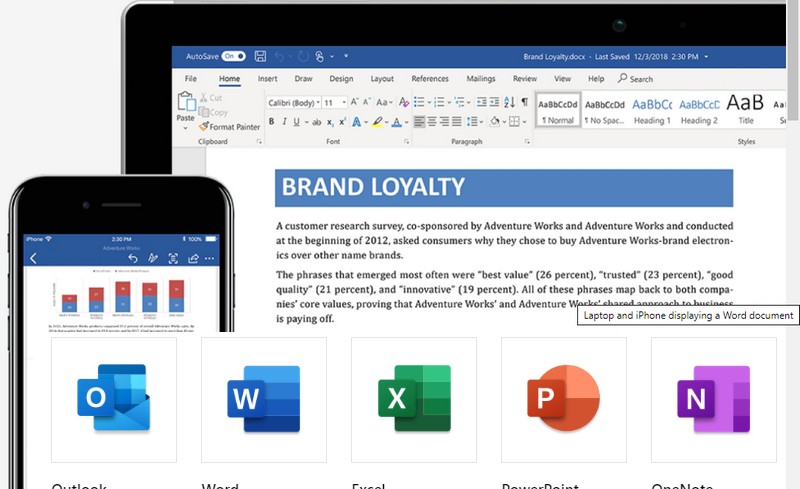
Task: Tap the share icon on the iPhone Word app
Action: (x=193, y=258)
